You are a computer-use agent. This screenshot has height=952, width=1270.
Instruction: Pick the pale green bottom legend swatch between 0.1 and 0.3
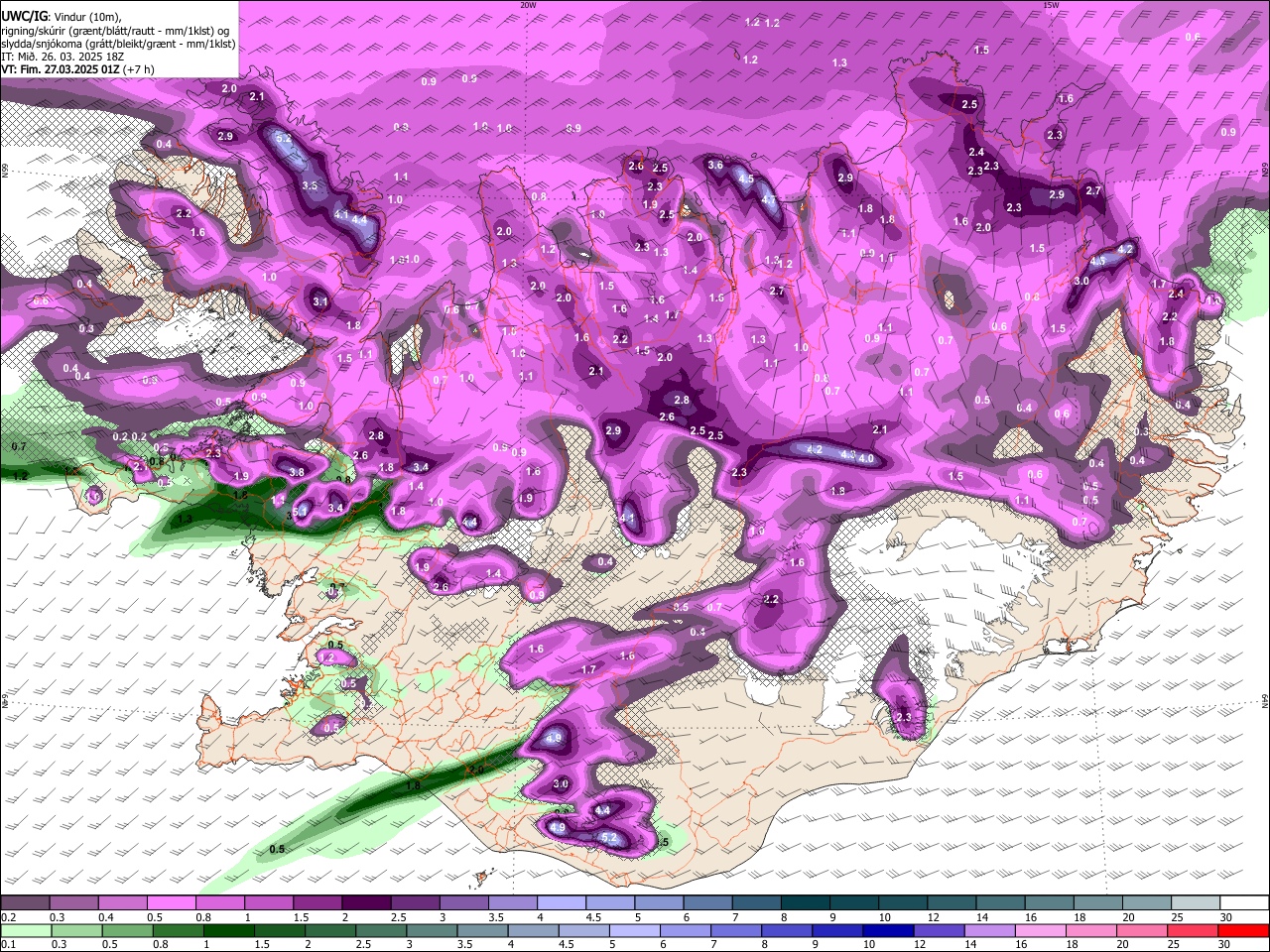(25, 930)
